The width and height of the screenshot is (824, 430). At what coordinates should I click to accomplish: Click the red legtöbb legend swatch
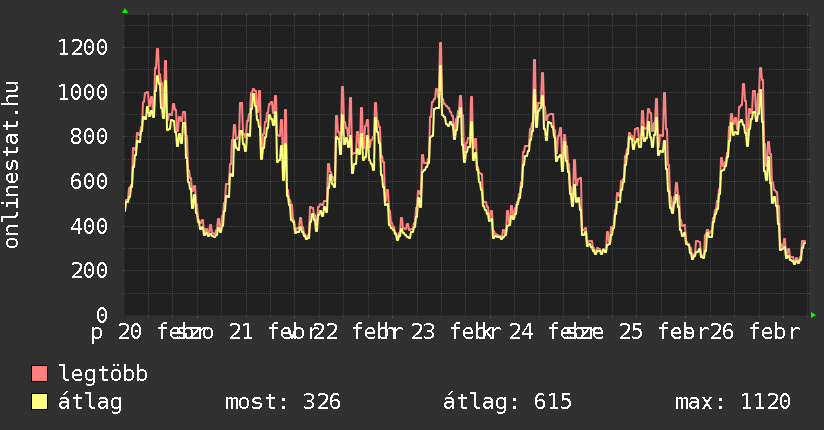pos(40,374)
